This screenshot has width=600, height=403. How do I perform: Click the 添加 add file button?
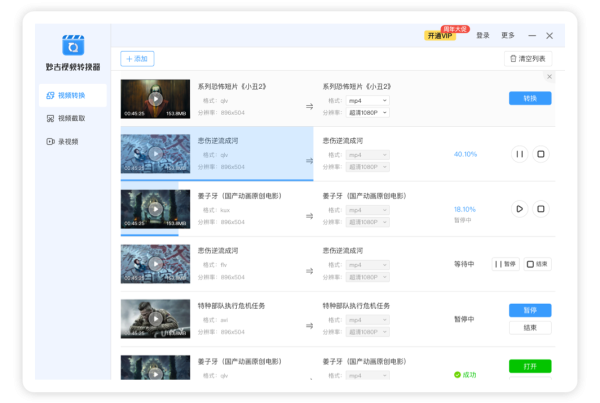[138, 59]
